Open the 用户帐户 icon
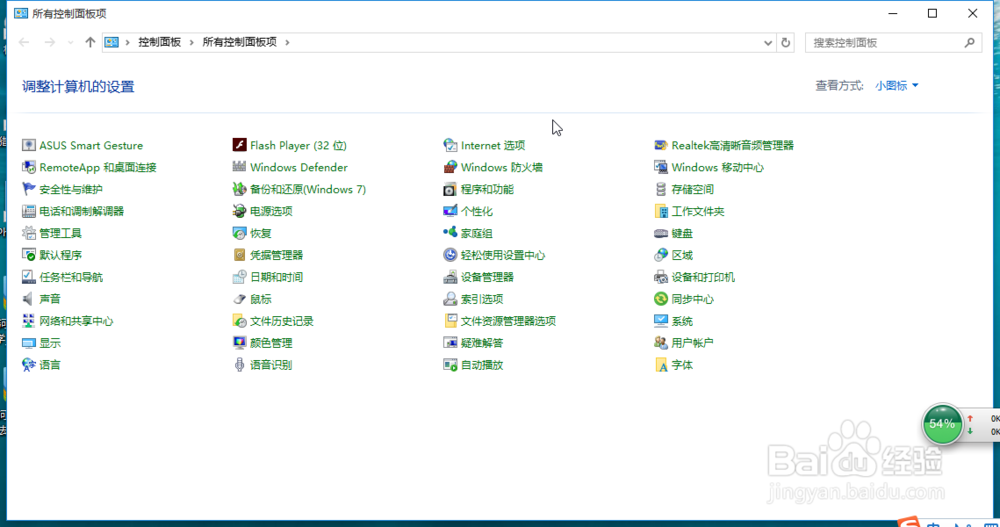 pos(661,343)
